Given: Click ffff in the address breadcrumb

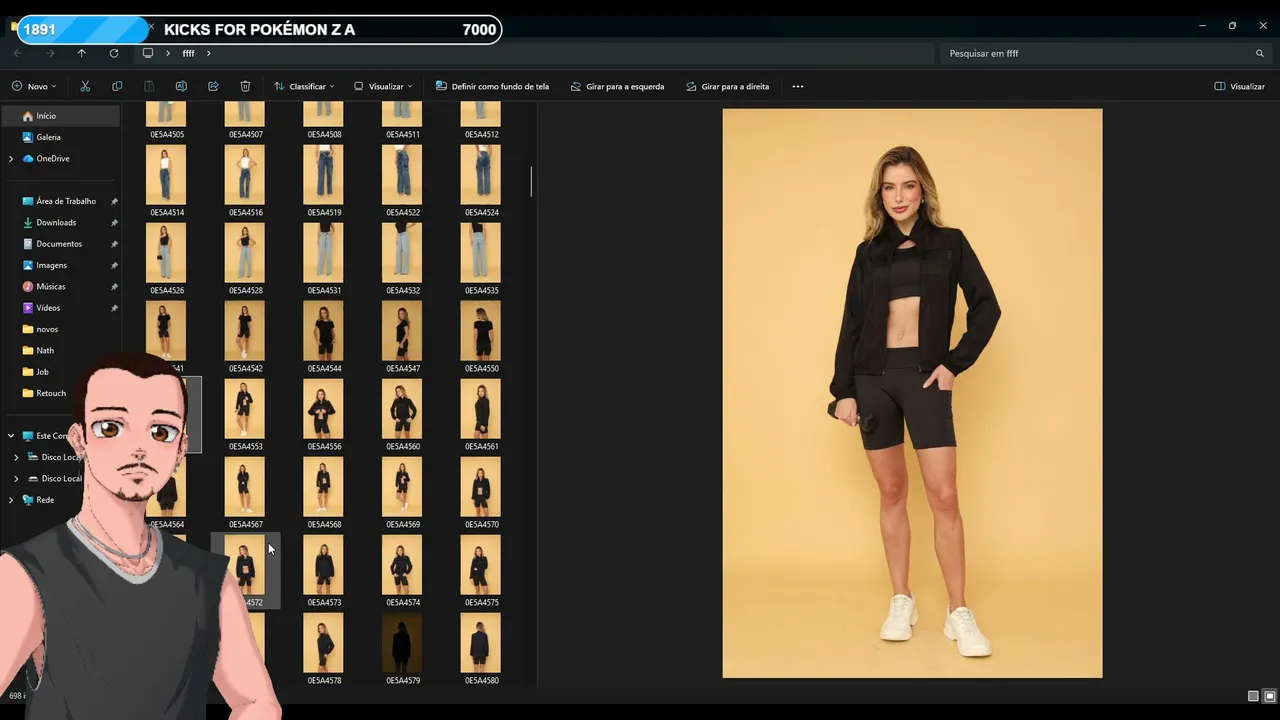Looking at the screenshot, I should pos(188,53).
